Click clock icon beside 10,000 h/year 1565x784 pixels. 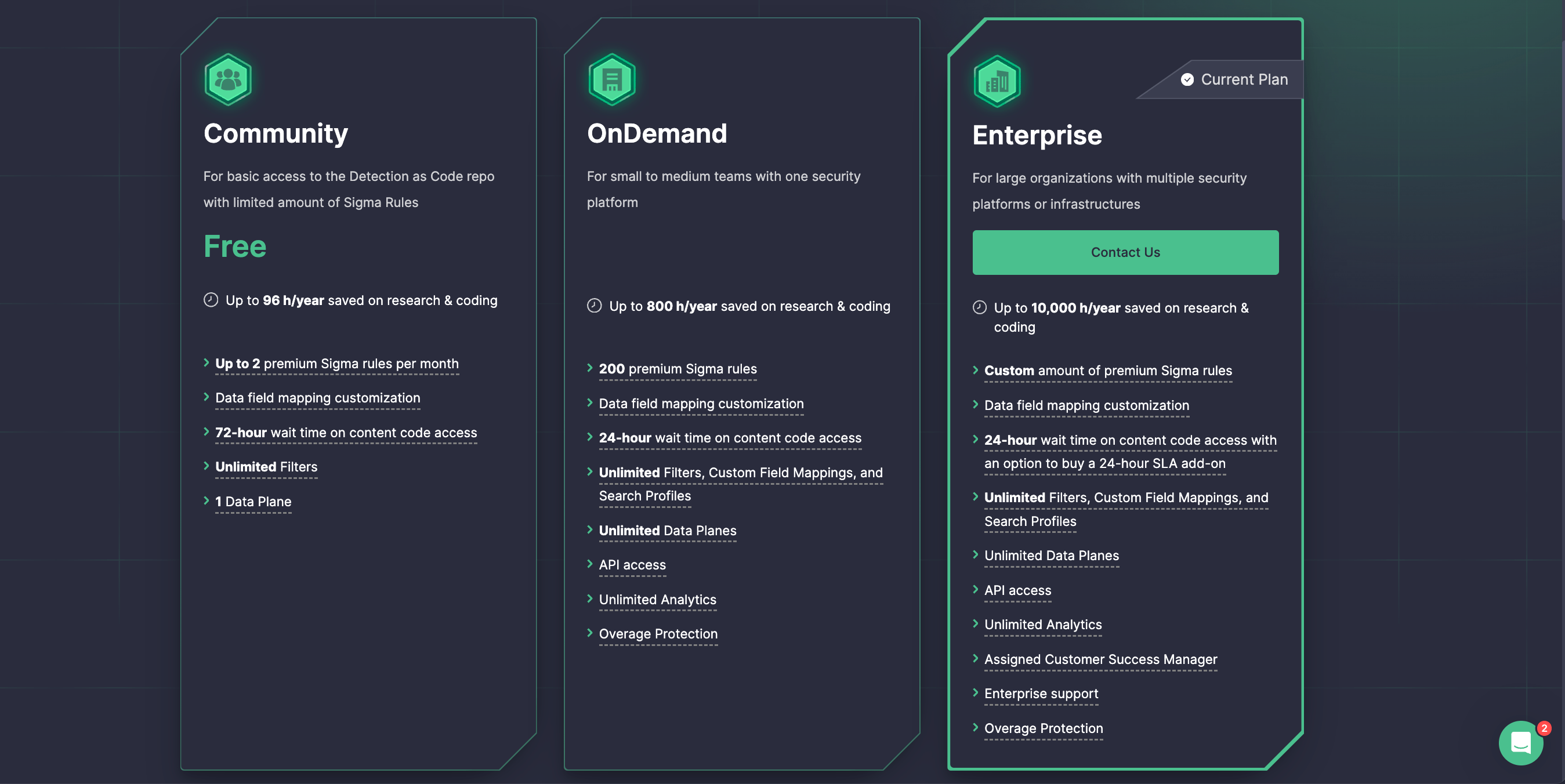979,307
